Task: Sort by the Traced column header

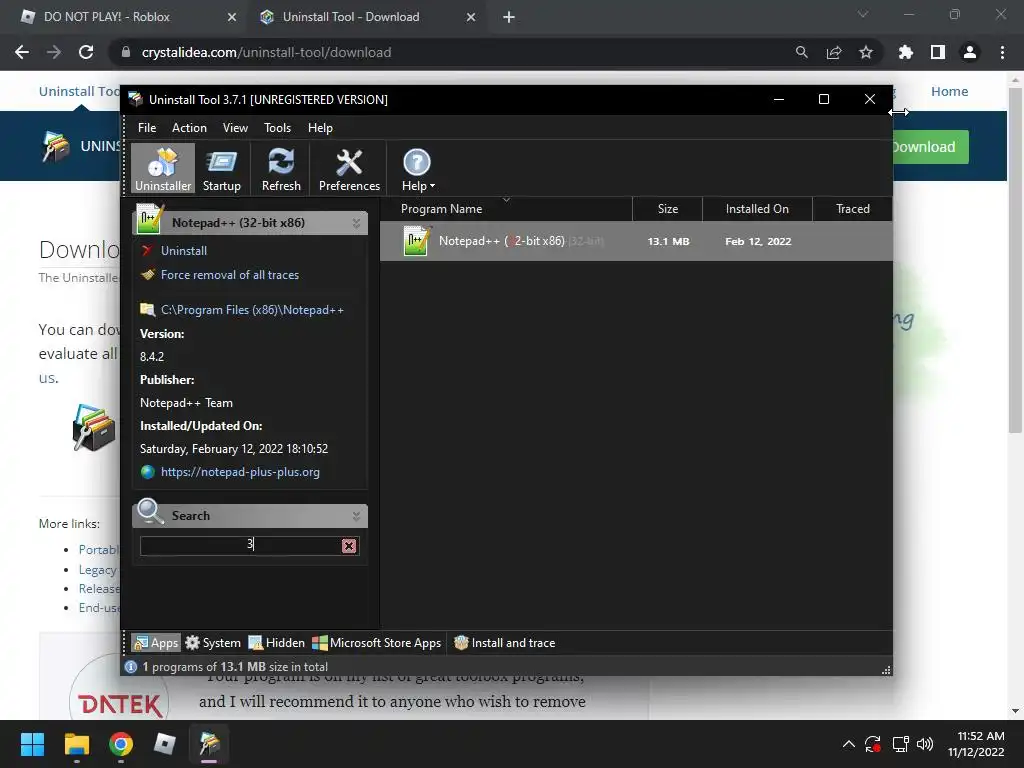Action: tap(852, 209)
